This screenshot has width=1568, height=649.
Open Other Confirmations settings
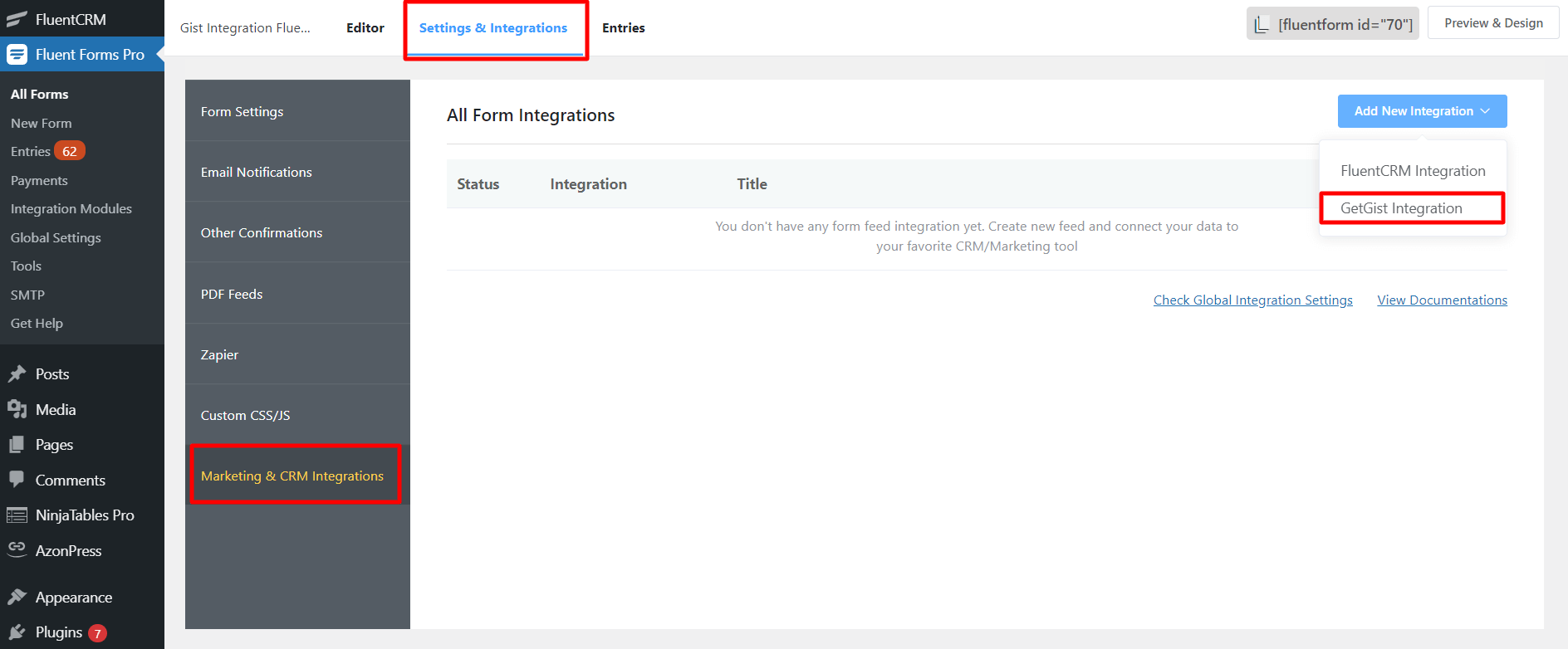click(x=297, y=232)
